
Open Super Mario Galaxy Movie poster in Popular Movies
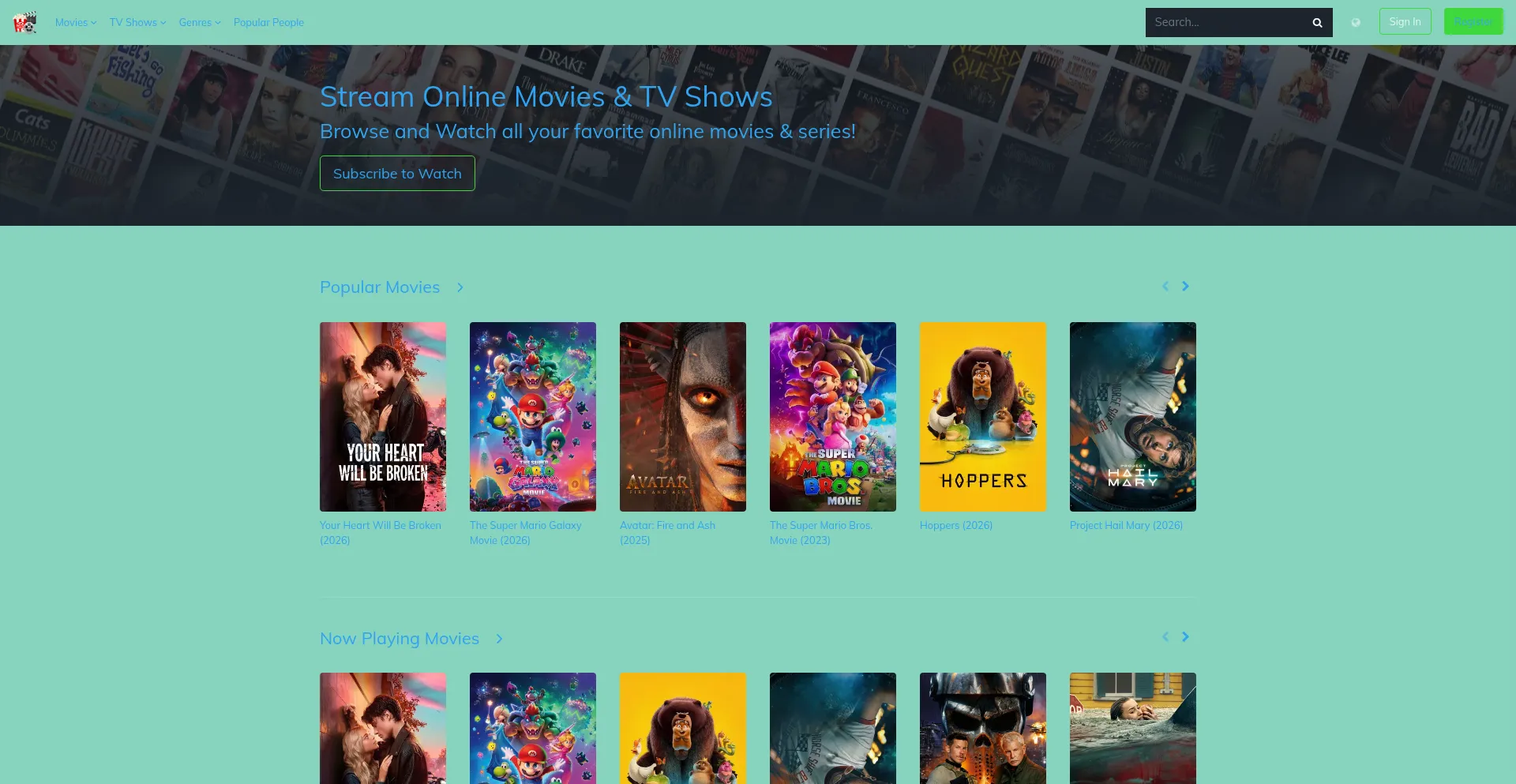point(533,417)
